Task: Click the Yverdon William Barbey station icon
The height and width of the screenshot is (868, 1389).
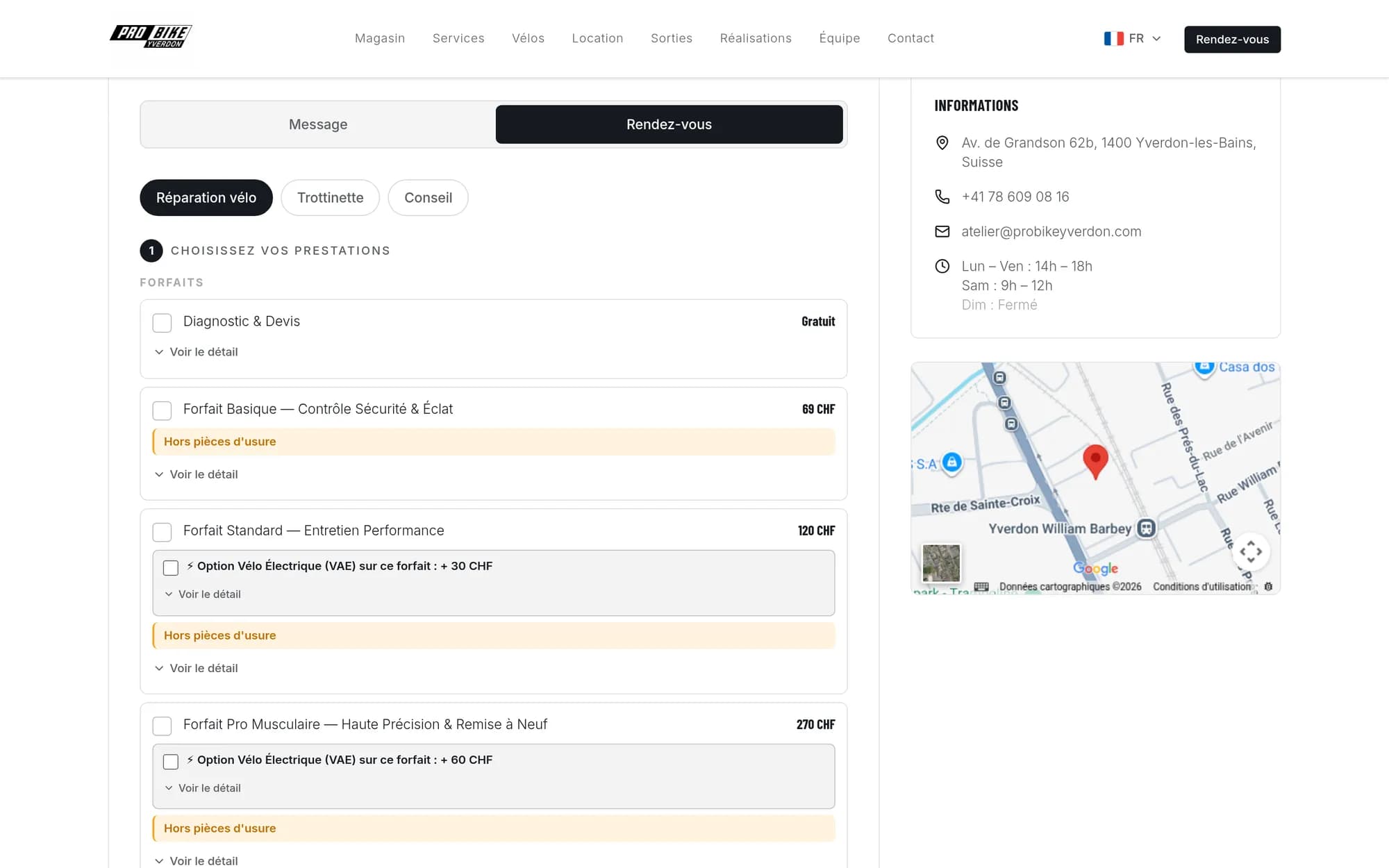Action: [x=1146, y=528]
